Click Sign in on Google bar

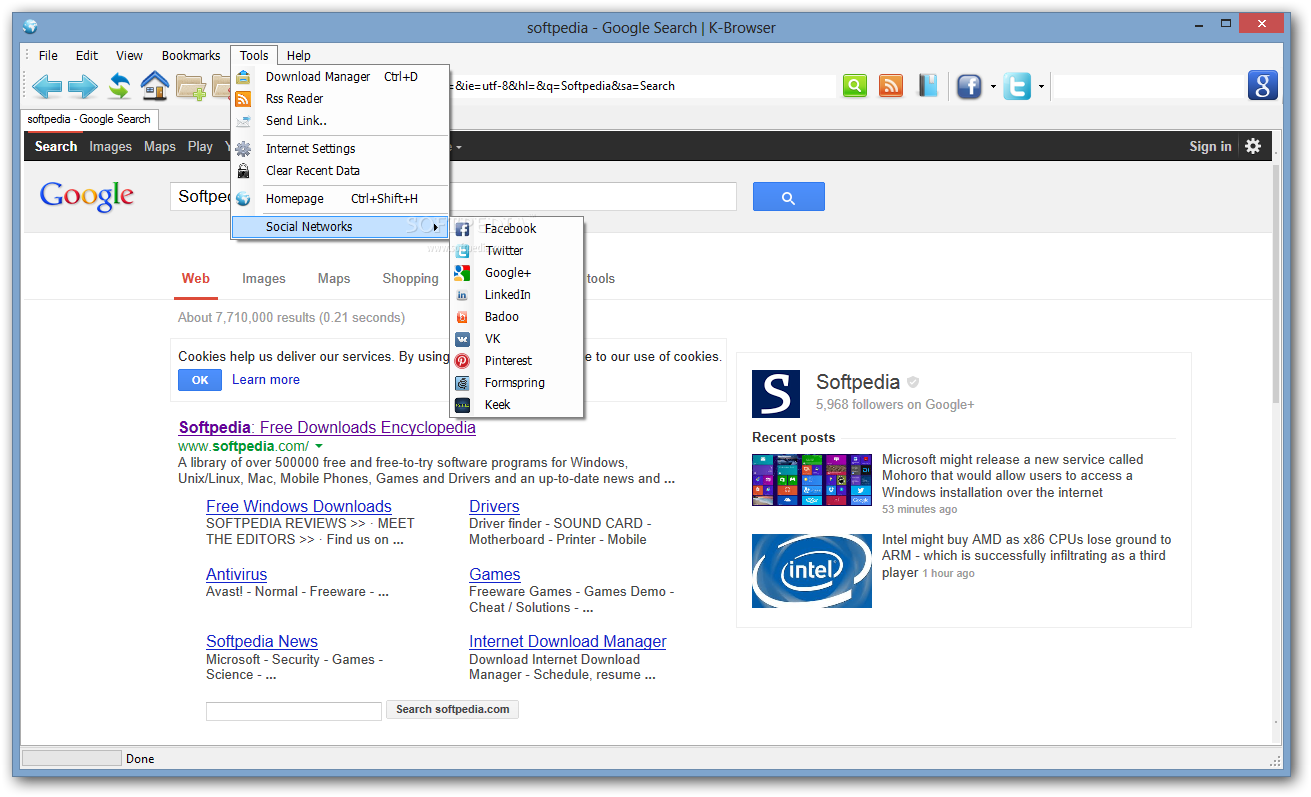coord(1210,146)
